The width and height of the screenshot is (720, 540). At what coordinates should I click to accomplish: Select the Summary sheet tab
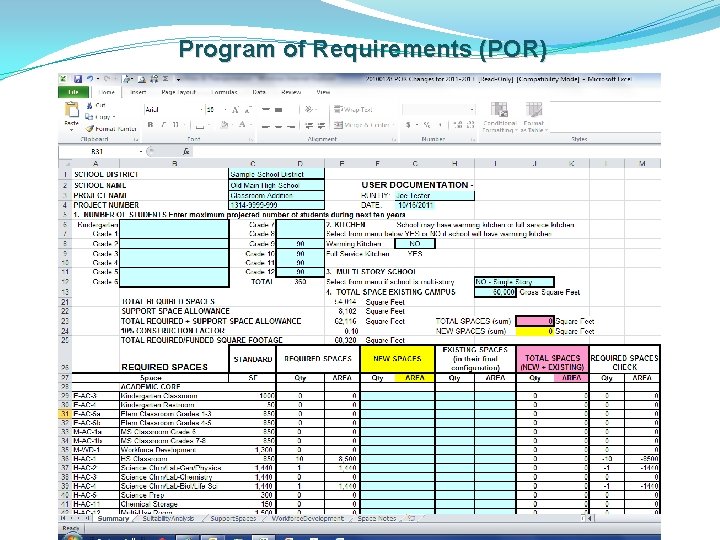pyautogui.click(x=113, y=518)
